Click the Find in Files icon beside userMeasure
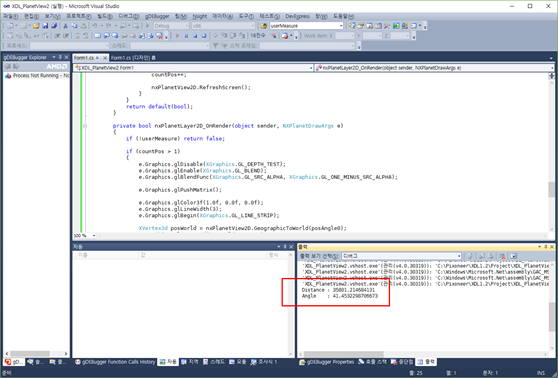 pos(264,26)
